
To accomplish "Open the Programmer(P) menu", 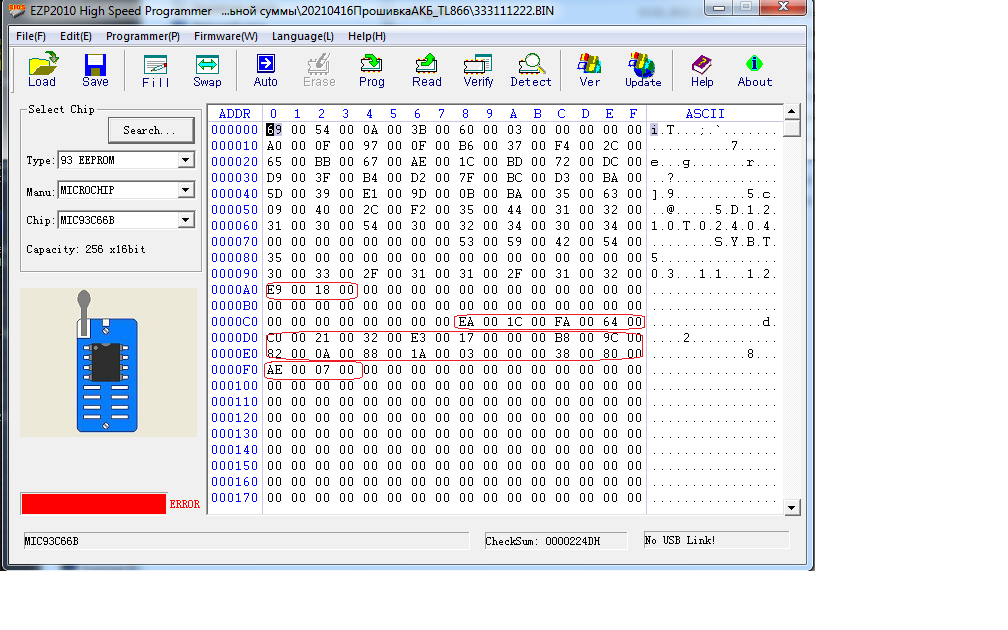I will [x=143, y=36].
